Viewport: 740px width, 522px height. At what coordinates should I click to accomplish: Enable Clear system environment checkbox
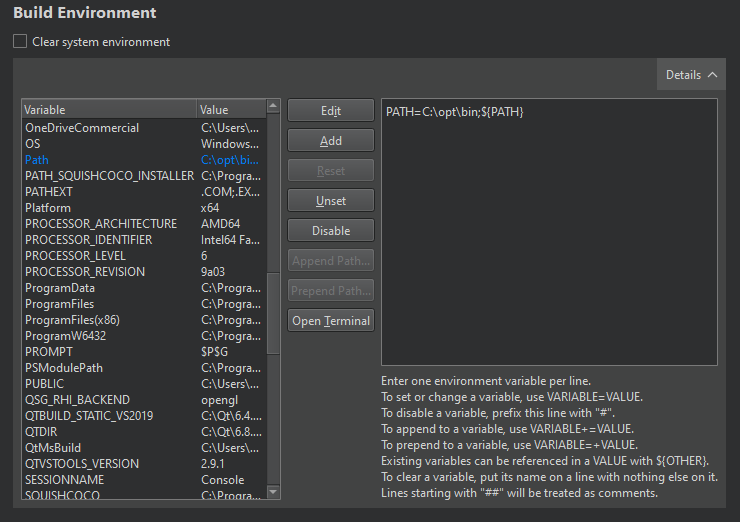[20, 42]
